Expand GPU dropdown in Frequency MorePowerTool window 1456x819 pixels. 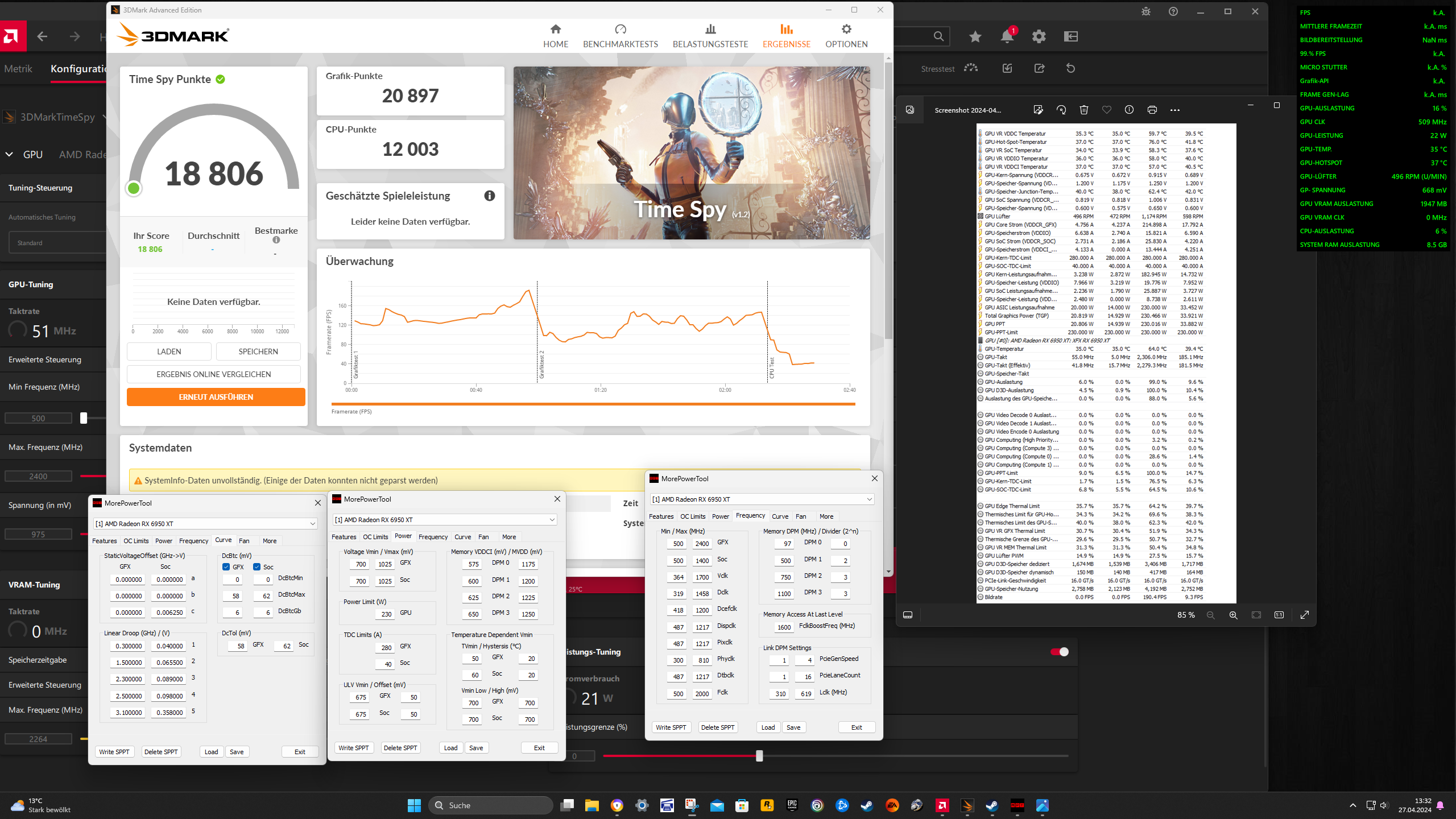click(x=869, y=499)
